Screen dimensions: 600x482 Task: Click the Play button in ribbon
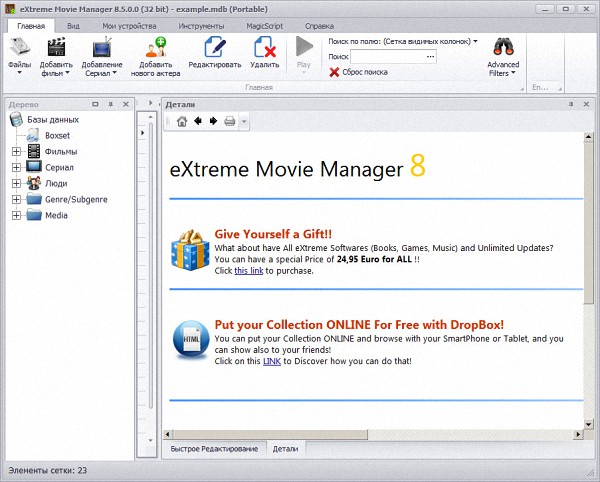point(304,46)
